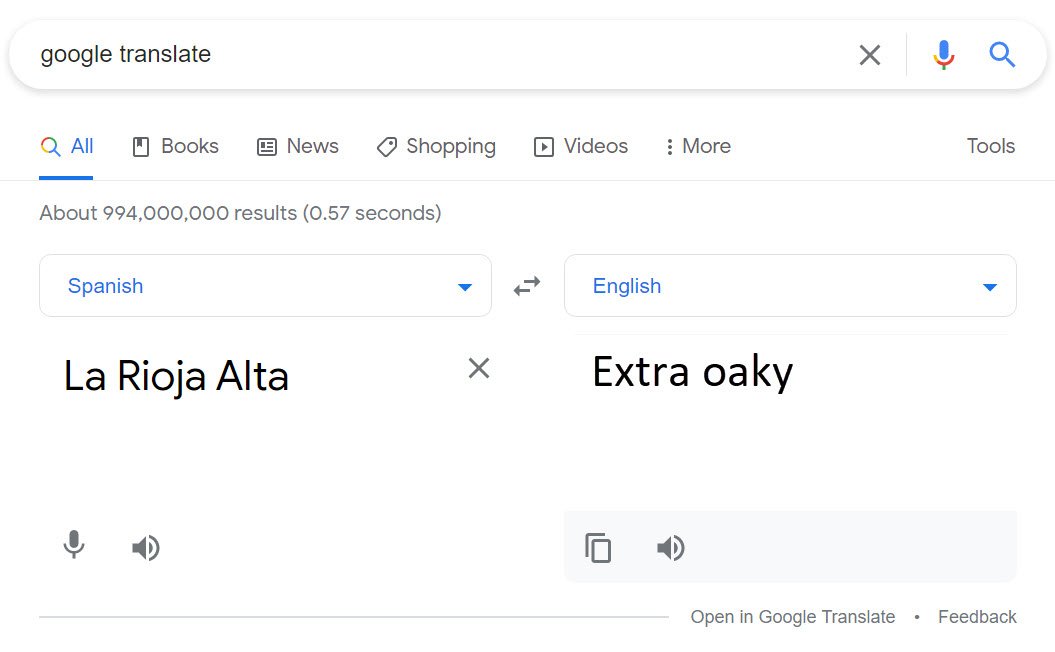1055x652 pixels.
Task: Swap Spanish and English languages
Action: (527, 286)
